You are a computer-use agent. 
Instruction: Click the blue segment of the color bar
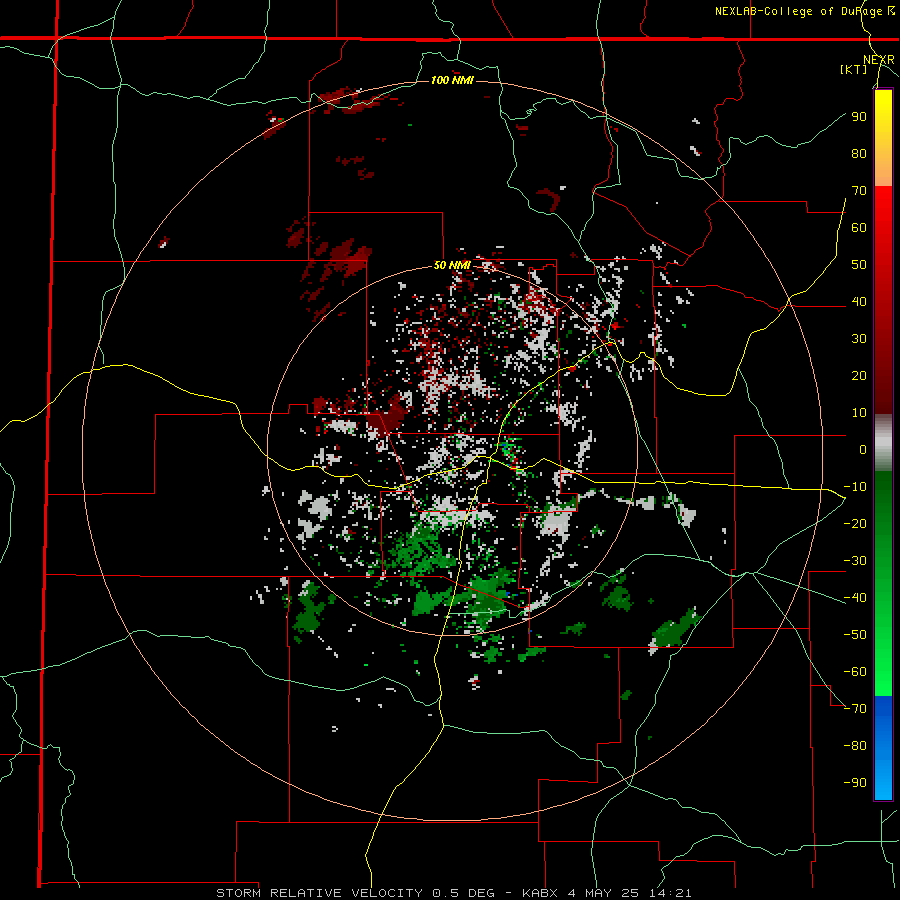point(883,747)
